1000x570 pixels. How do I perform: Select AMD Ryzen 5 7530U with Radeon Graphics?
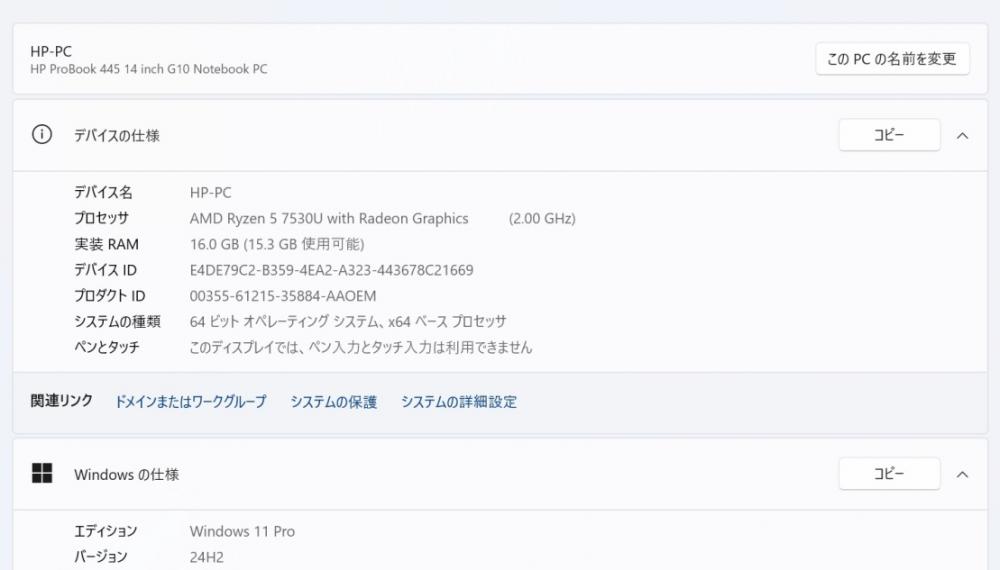pos(329,219)
